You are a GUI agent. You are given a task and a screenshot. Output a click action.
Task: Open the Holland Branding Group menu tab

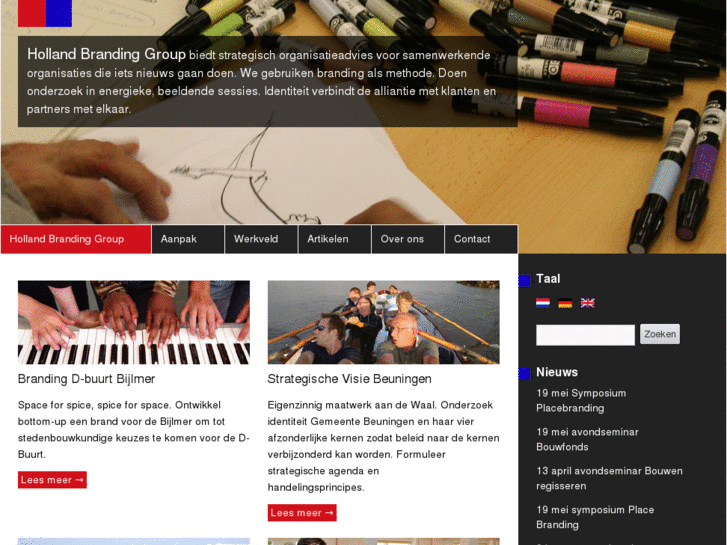76,239
